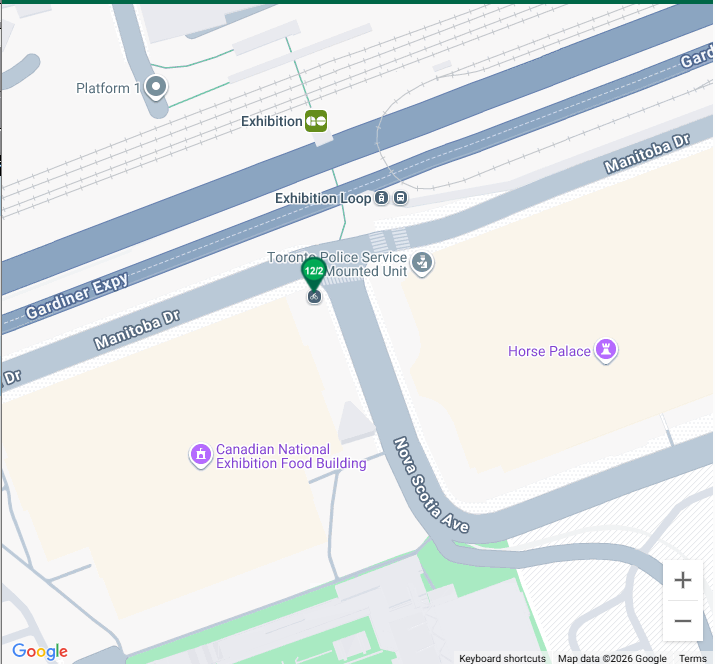The width and height of the screenshot is (715, 664).
Task: Click the Platform 1 location pin
Action: click(x=156, y=88)
